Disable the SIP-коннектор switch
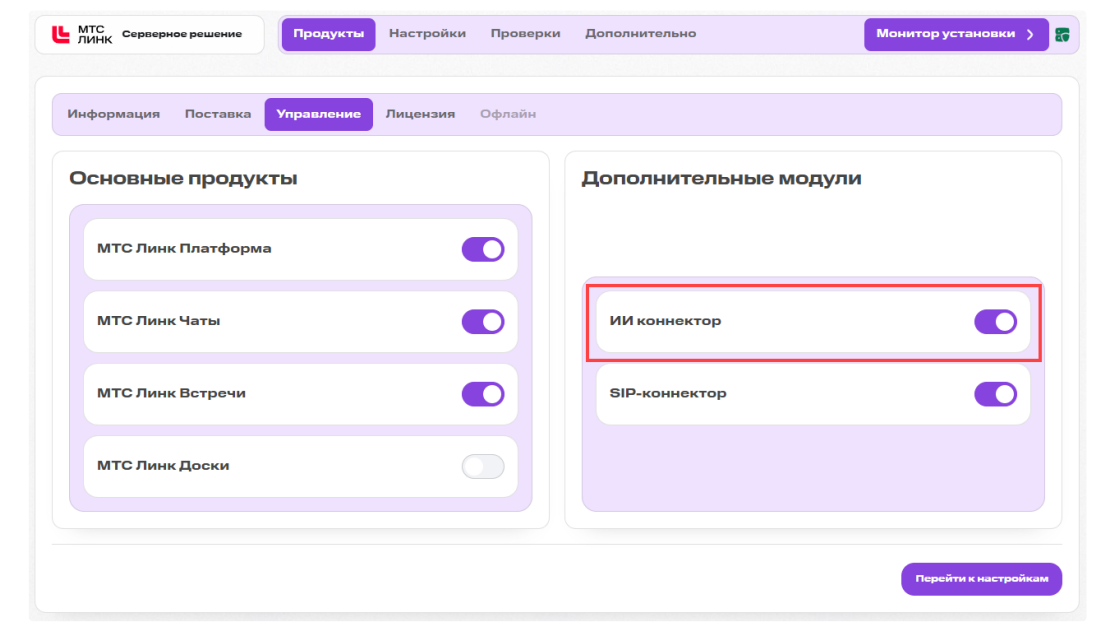 click(996, 394)
